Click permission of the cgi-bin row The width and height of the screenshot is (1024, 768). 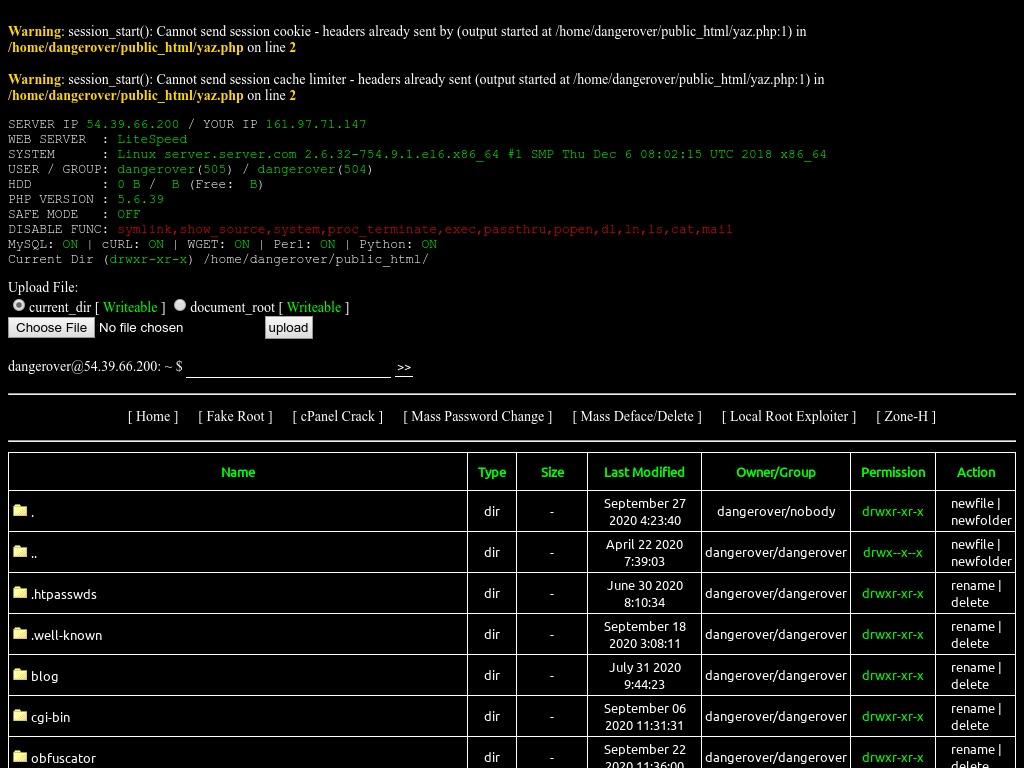click(893, 716)
